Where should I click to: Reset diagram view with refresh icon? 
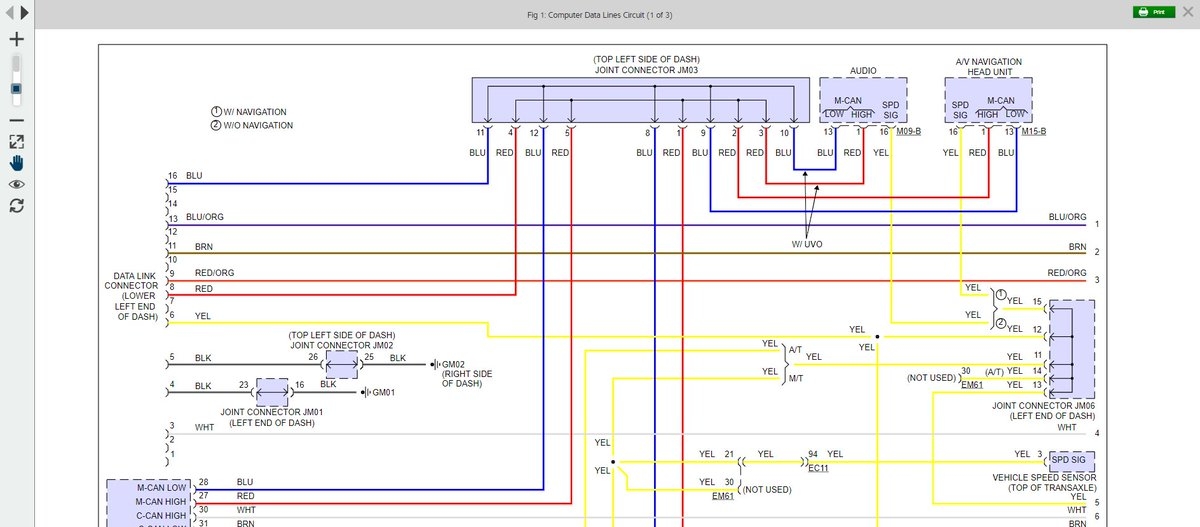tap(16, 205)
